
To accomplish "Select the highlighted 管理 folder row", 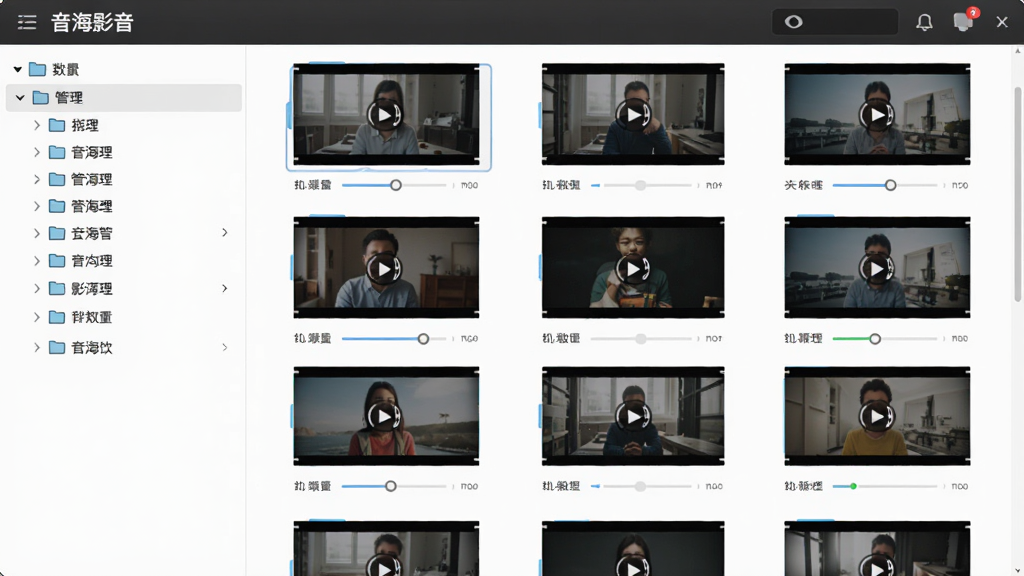I will coord(124,97).
